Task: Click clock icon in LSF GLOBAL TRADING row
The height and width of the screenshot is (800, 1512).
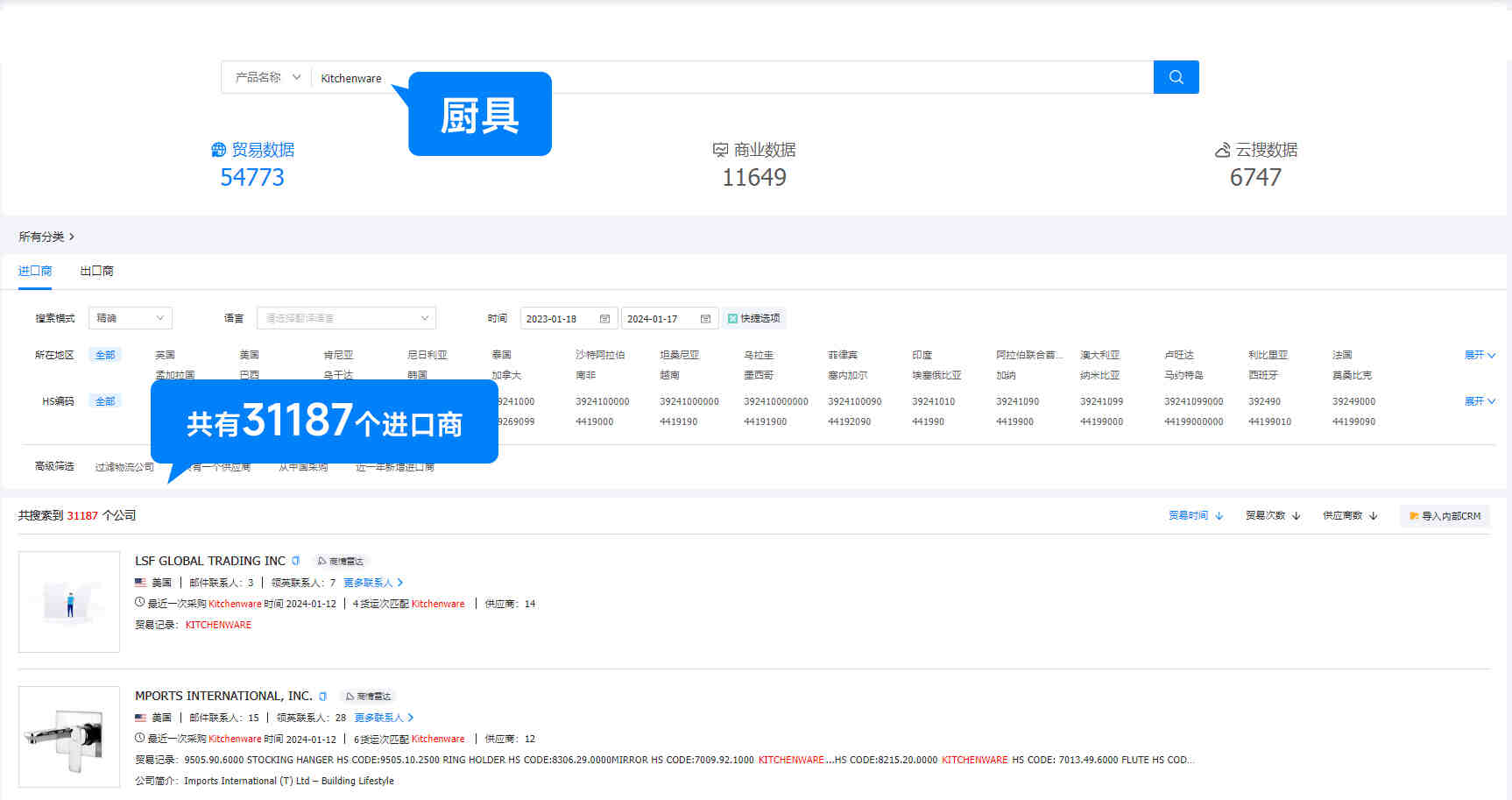Action: tap(139, 603)
